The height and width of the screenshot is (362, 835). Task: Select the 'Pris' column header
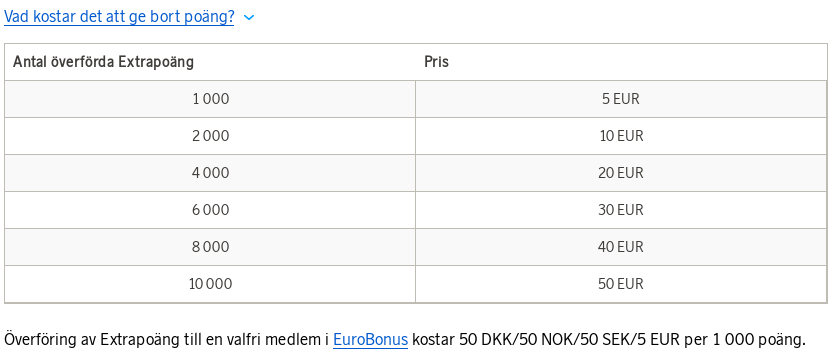click(x=621, y=62)
